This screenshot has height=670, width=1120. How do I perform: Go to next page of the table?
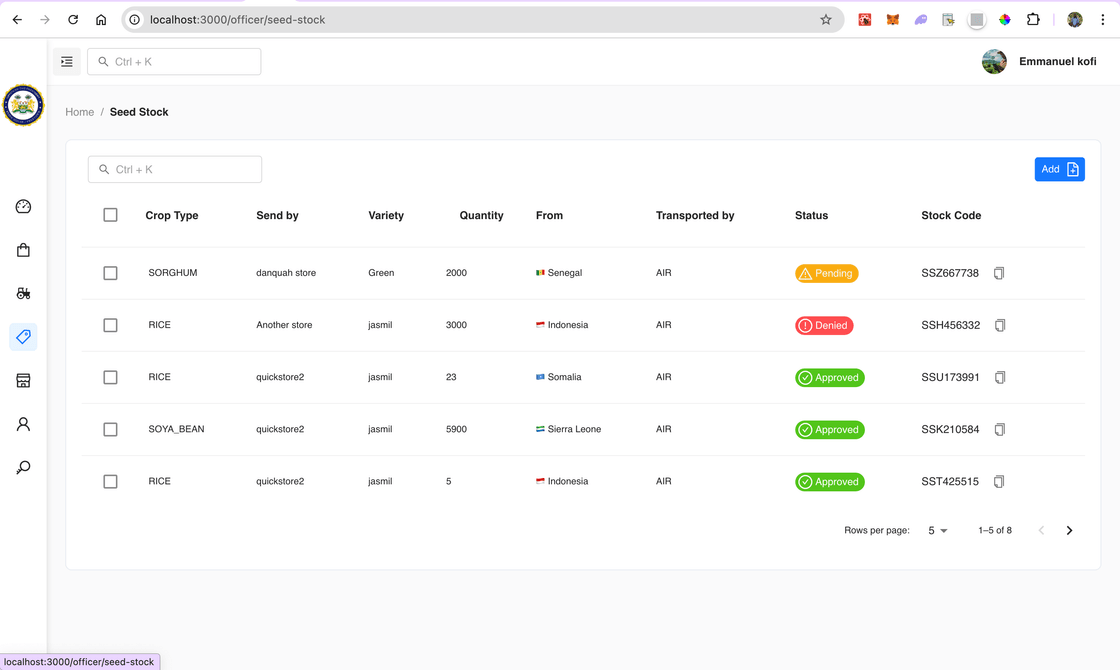tap(1069, 531)
